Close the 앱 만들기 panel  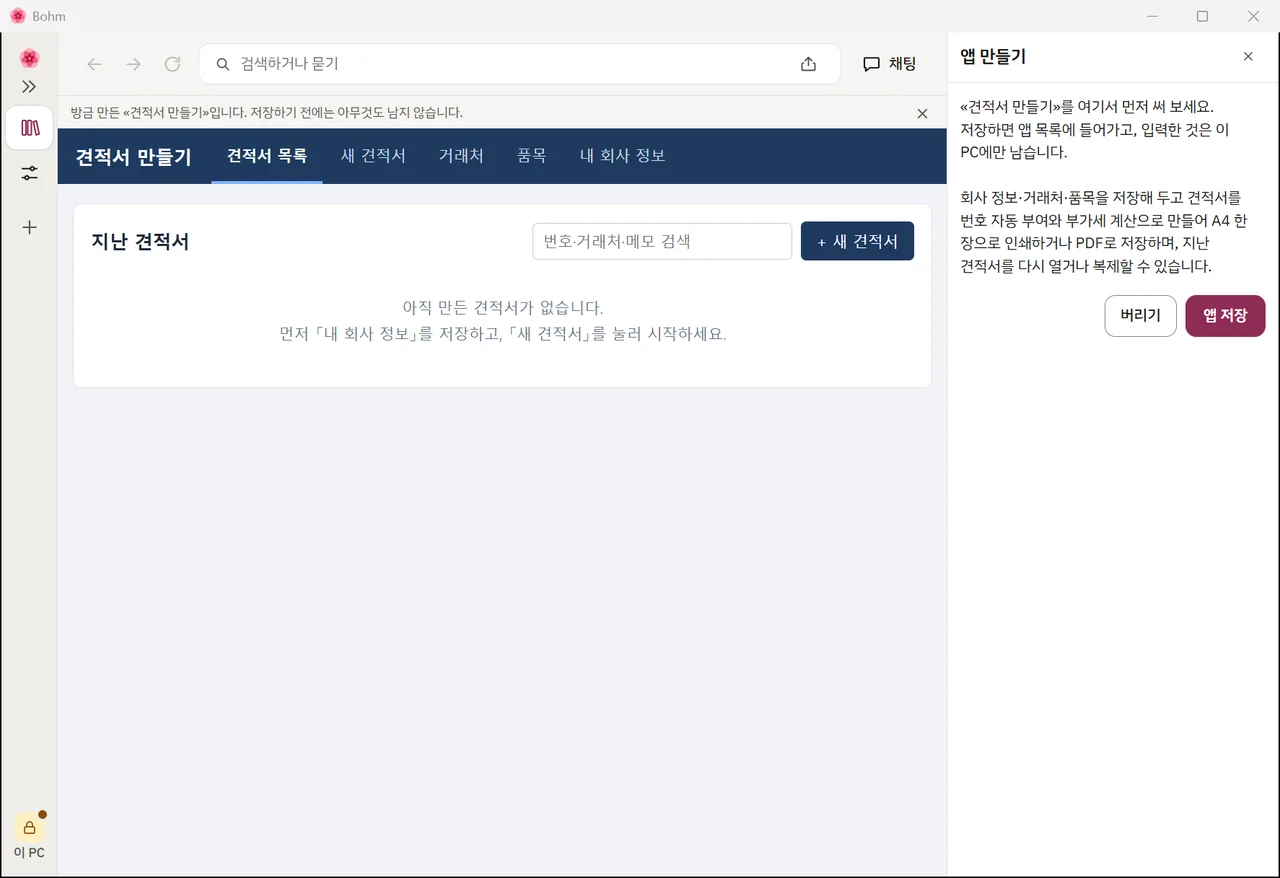pyautogui.click(x=1248, y=57)
